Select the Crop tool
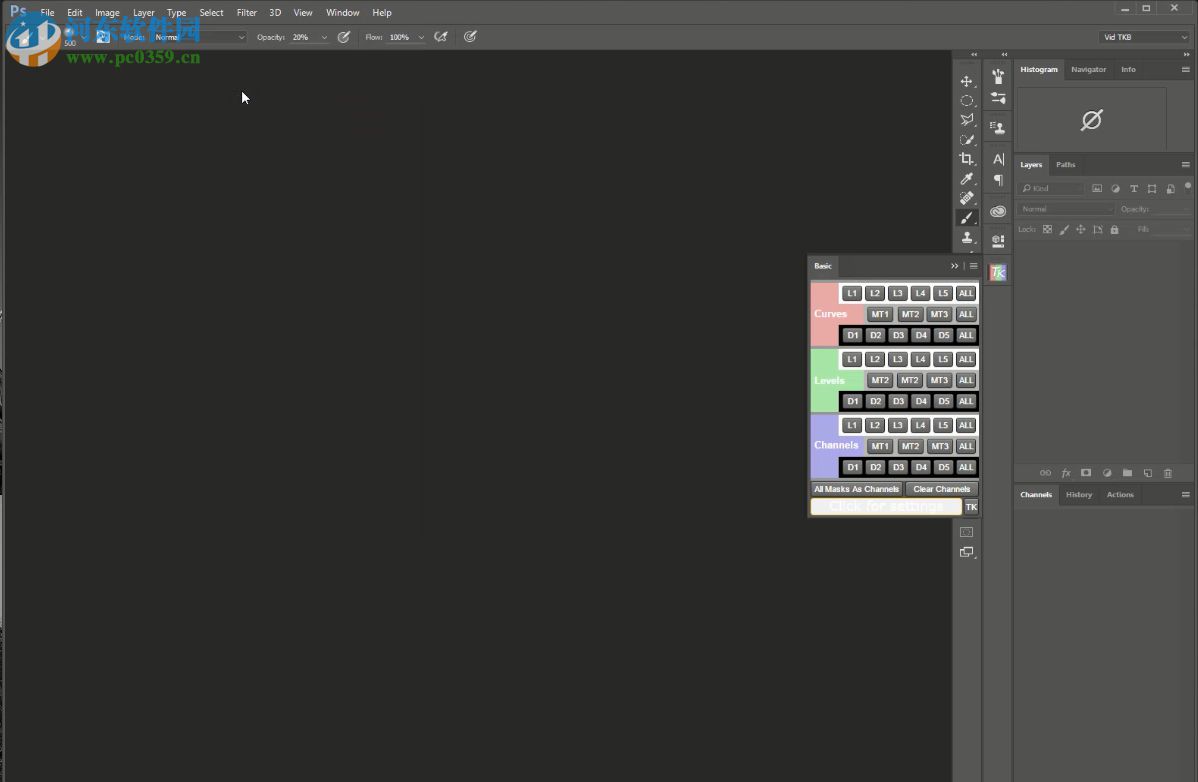The height and width of the screenshot is (782, 1198). tap(967, 157)
